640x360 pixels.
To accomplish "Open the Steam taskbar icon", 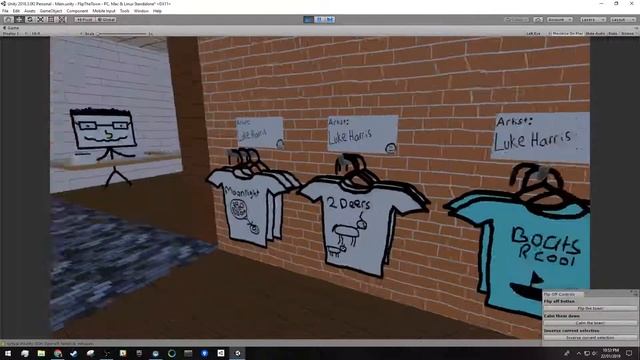I will click(x=74, y=353).
